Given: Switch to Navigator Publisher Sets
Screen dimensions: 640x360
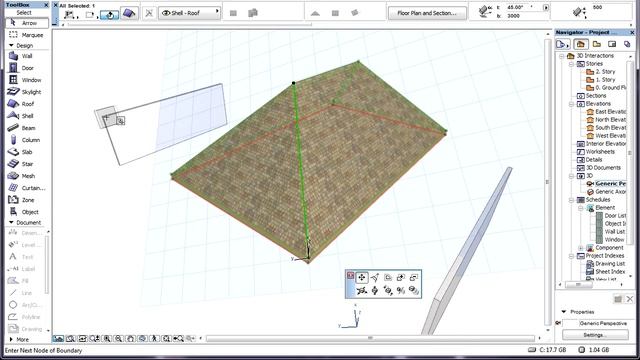Looking at the screenshot, I should tap(627, 44).
